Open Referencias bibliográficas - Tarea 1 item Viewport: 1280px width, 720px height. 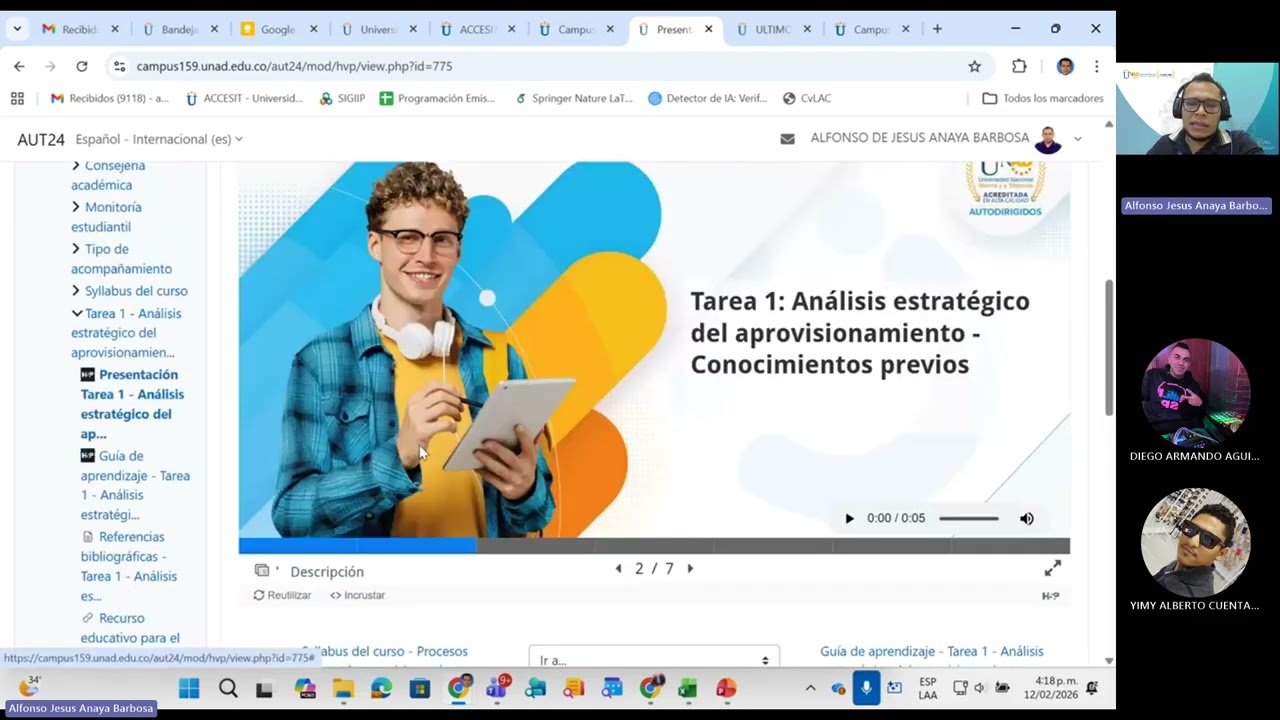128,566
